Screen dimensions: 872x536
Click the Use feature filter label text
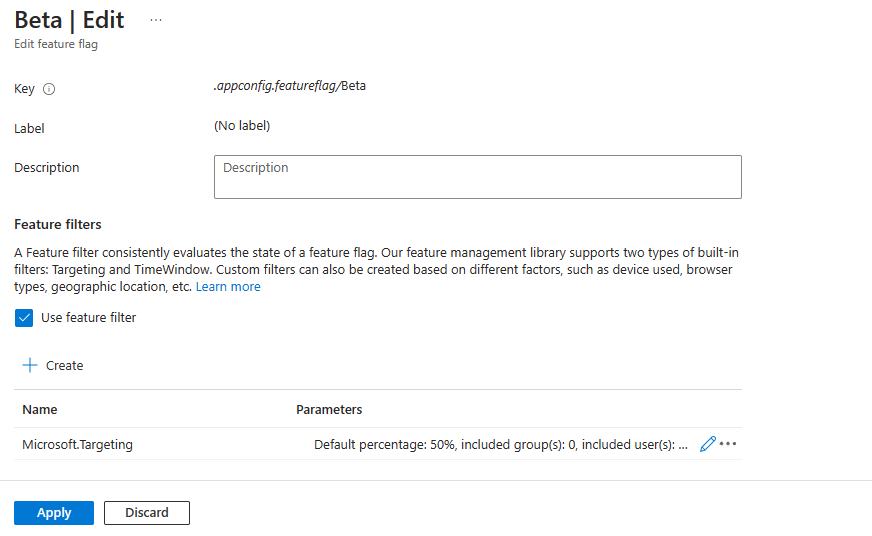point(88,318)
